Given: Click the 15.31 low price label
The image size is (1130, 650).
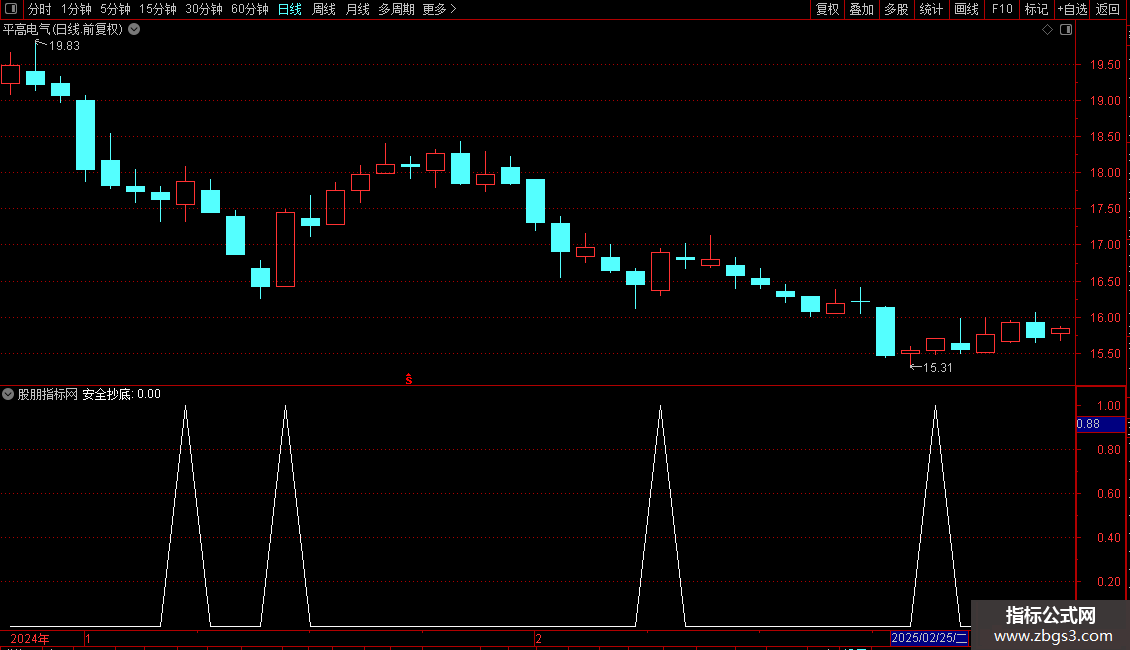Looking at the screenshot, I should coord(938,368).
